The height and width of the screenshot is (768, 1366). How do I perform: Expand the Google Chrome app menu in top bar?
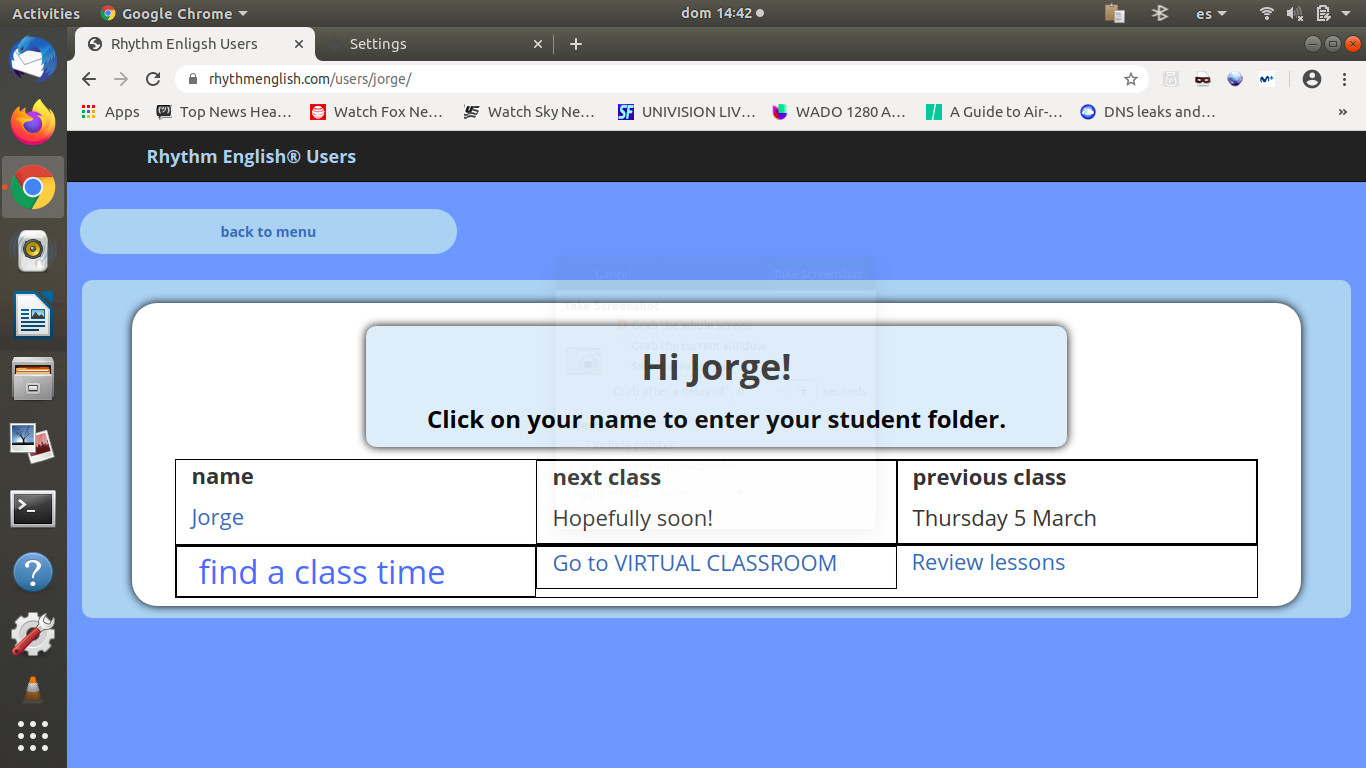pos(175,14)
